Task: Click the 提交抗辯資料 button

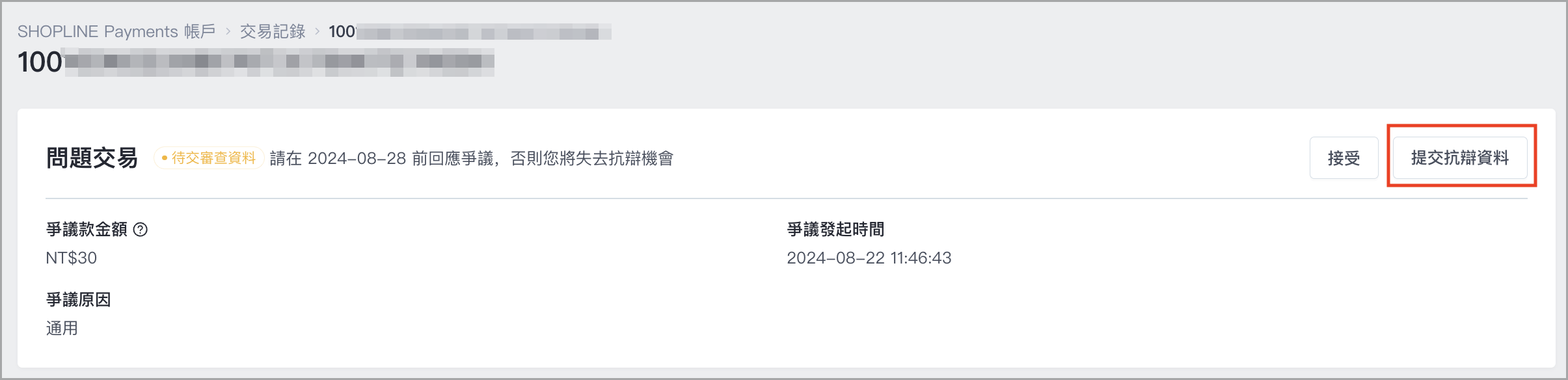Action: click(x=1460, y=157)
